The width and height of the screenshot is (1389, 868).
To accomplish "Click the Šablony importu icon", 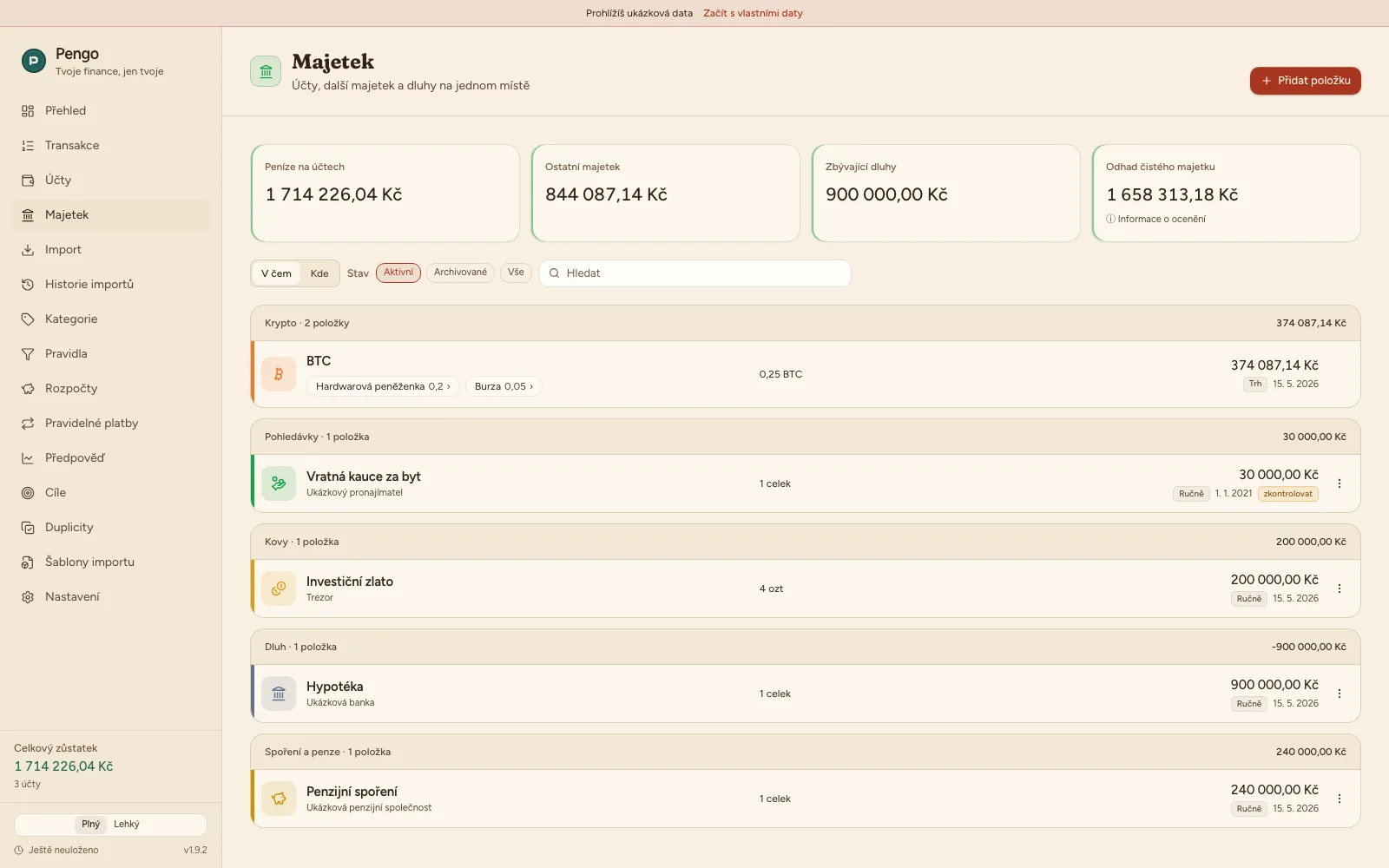I will coord(28,562).
